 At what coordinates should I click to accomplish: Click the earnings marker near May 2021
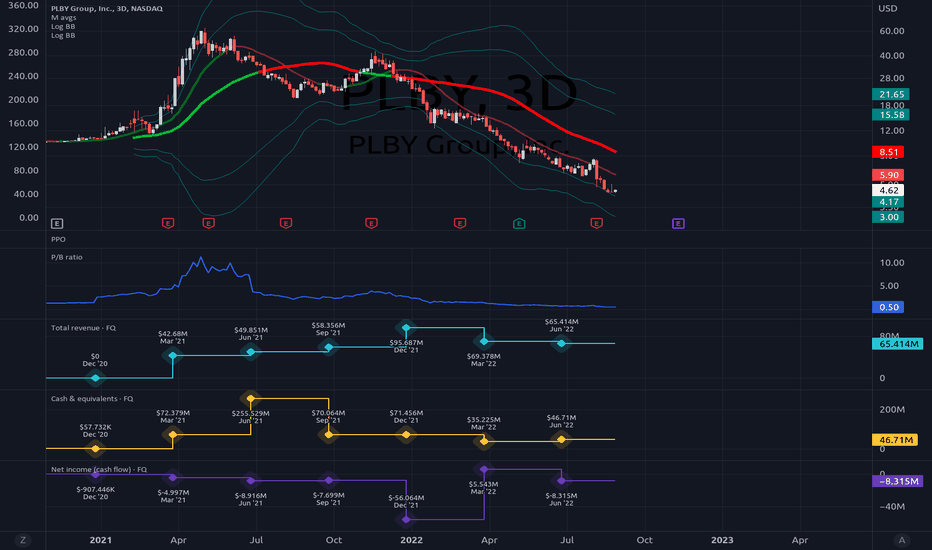pos(208,224)
